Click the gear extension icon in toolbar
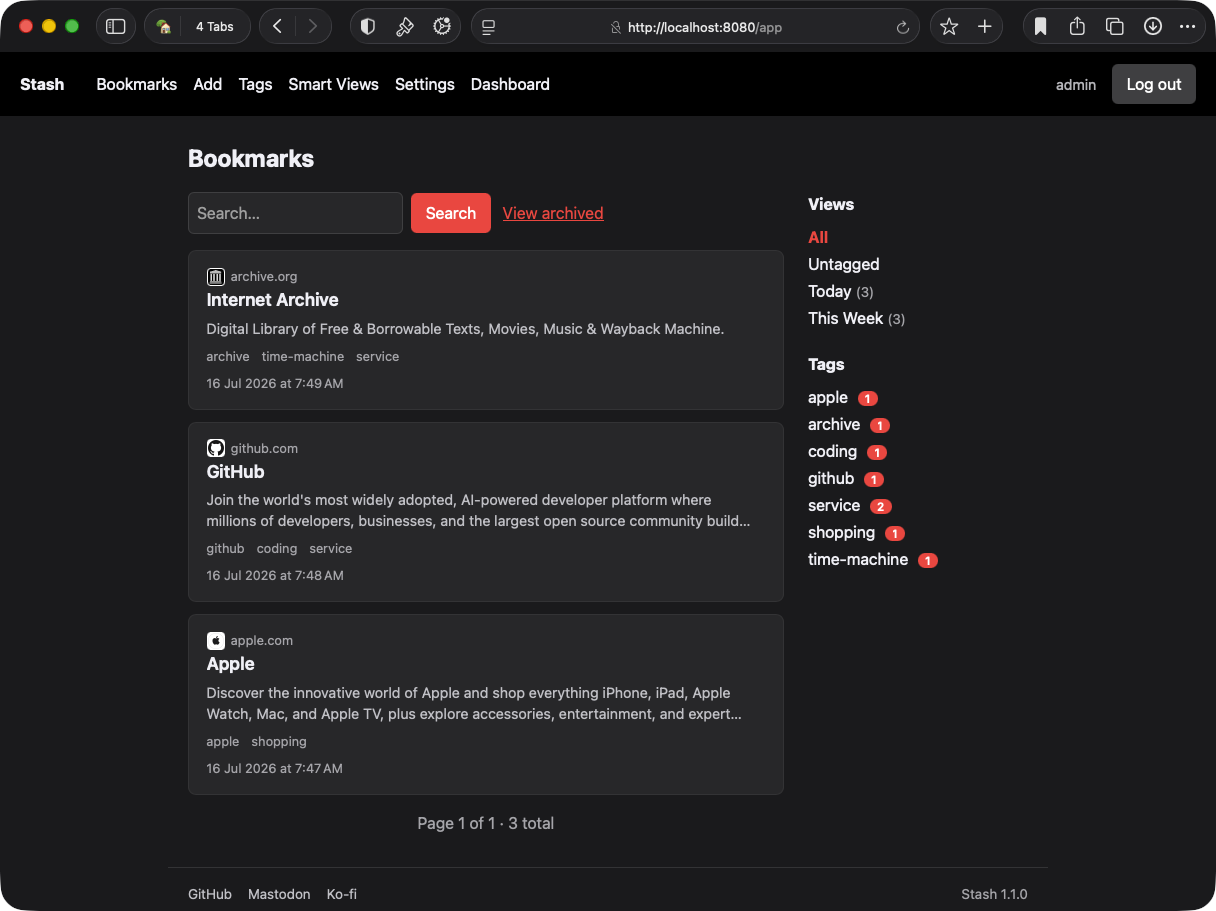This screenshot has width=1216, height=911. (442, 27)
